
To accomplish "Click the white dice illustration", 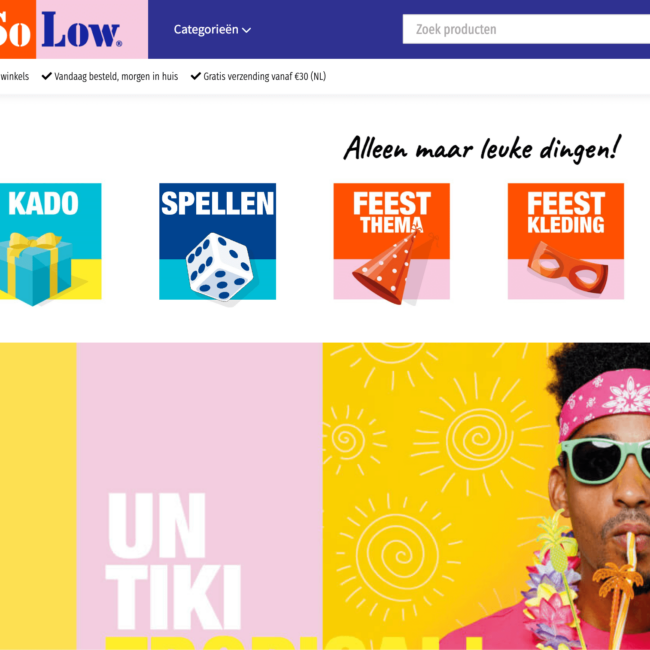I will pyautogui.click(x=218, y=267).
